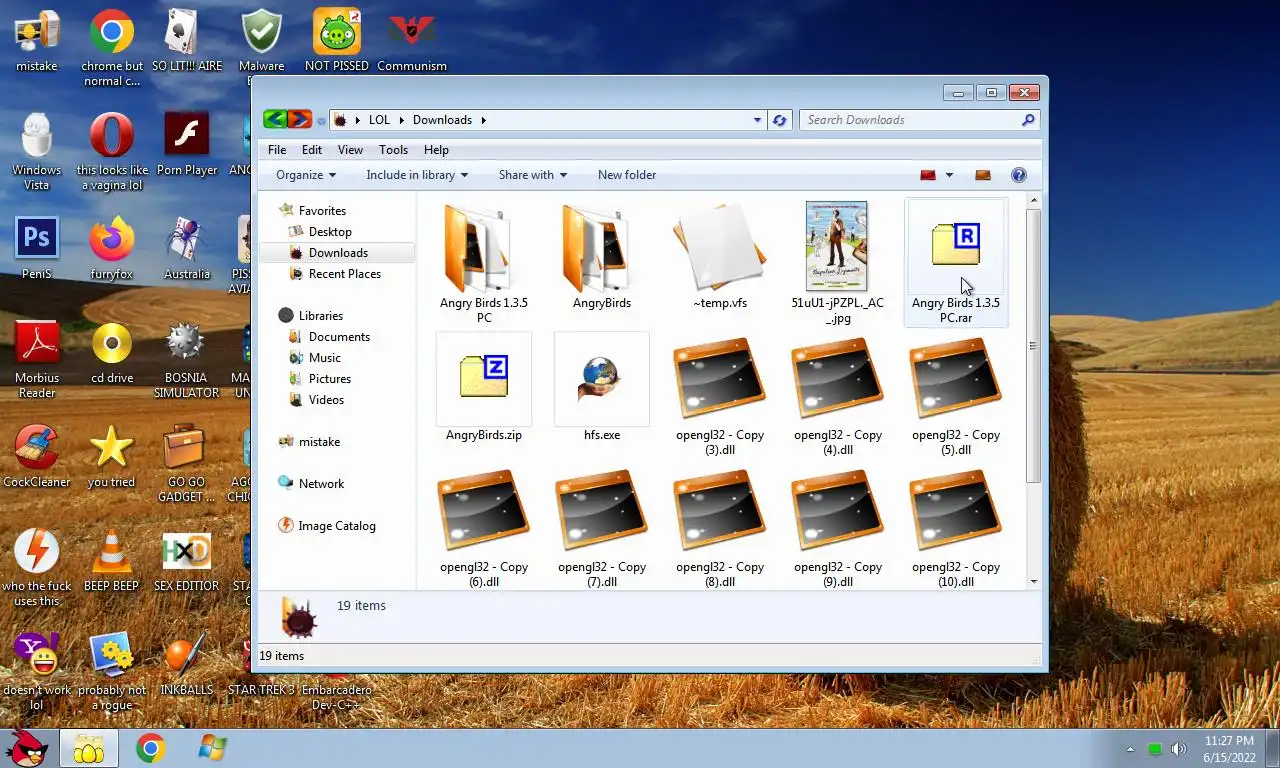Image resolution: width=1280 pixels, height=768 pixels.
Task: Create a New folder
Action: (x=627, y=175)
